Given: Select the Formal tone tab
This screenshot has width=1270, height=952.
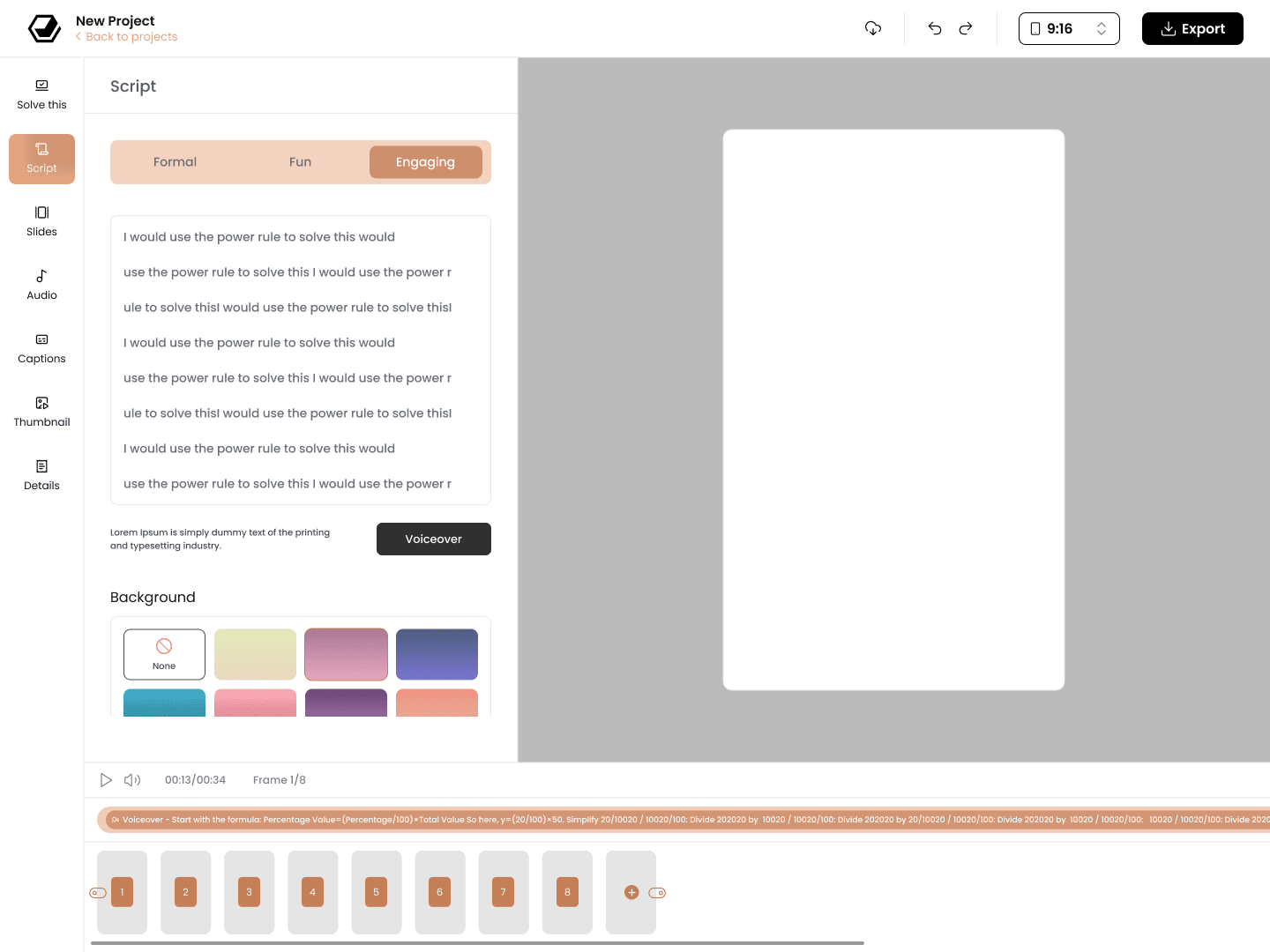Looking at the screenshot, I should pyautogui.click(x=175, y=162).
